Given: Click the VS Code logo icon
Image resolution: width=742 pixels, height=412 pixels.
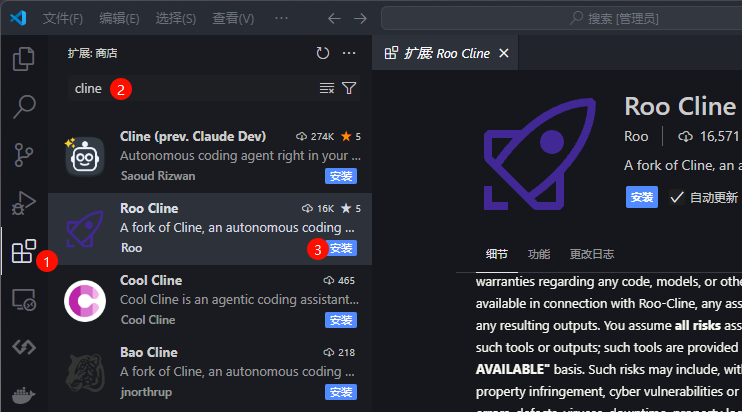Looking at the screenshot, I should coord(18,18).
